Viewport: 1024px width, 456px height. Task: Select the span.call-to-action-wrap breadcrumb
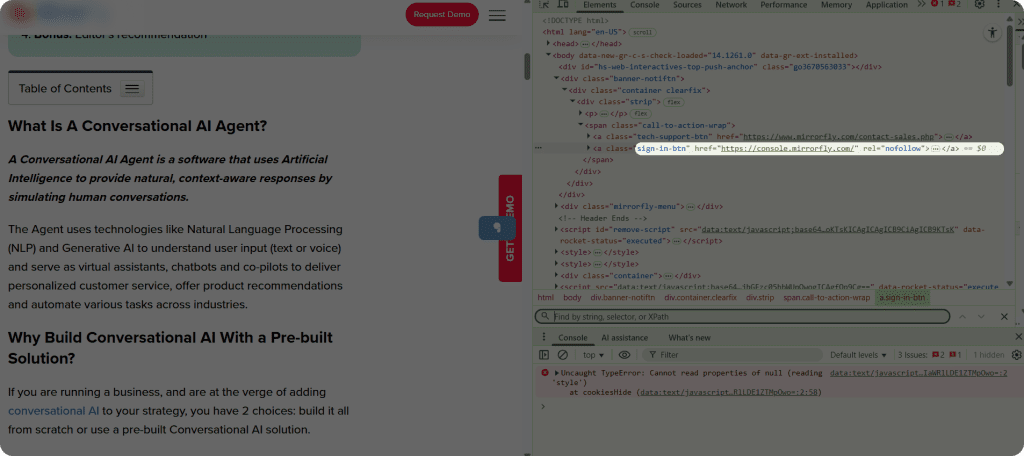[x=827, y=297]
